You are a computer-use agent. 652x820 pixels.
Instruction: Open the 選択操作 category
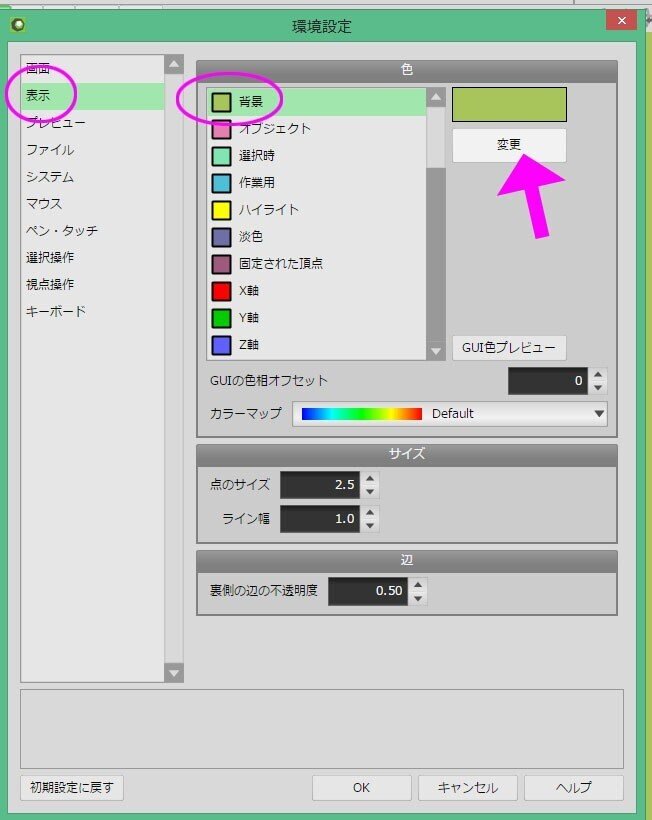92,257
